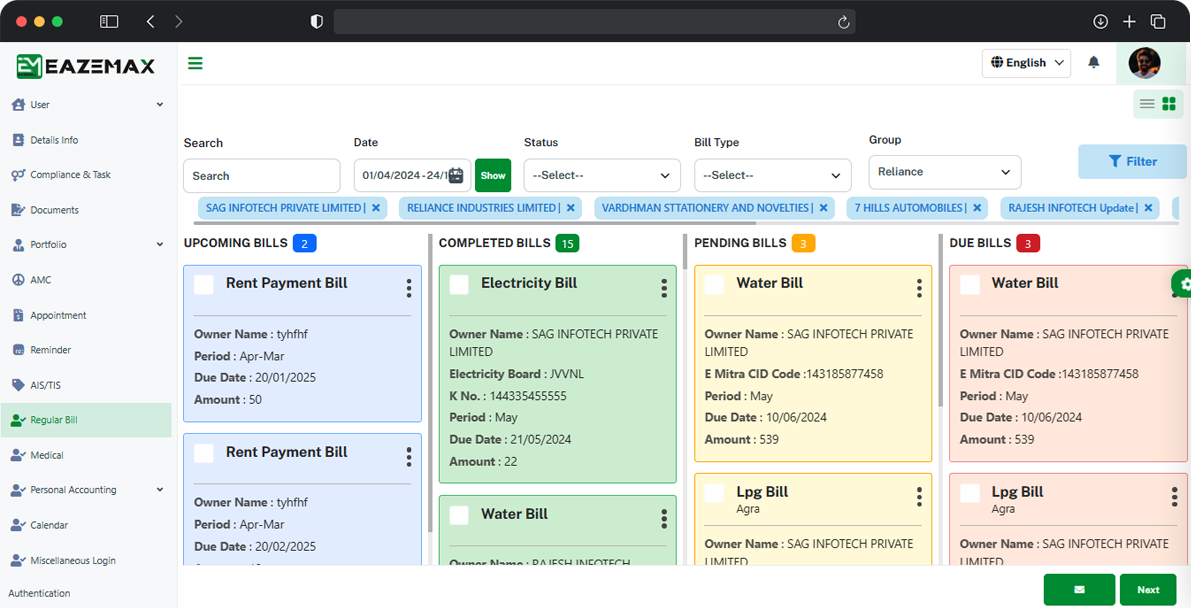Open options on Pending Water Bill card
This screenshot has width=1191, height=608.
919,288
